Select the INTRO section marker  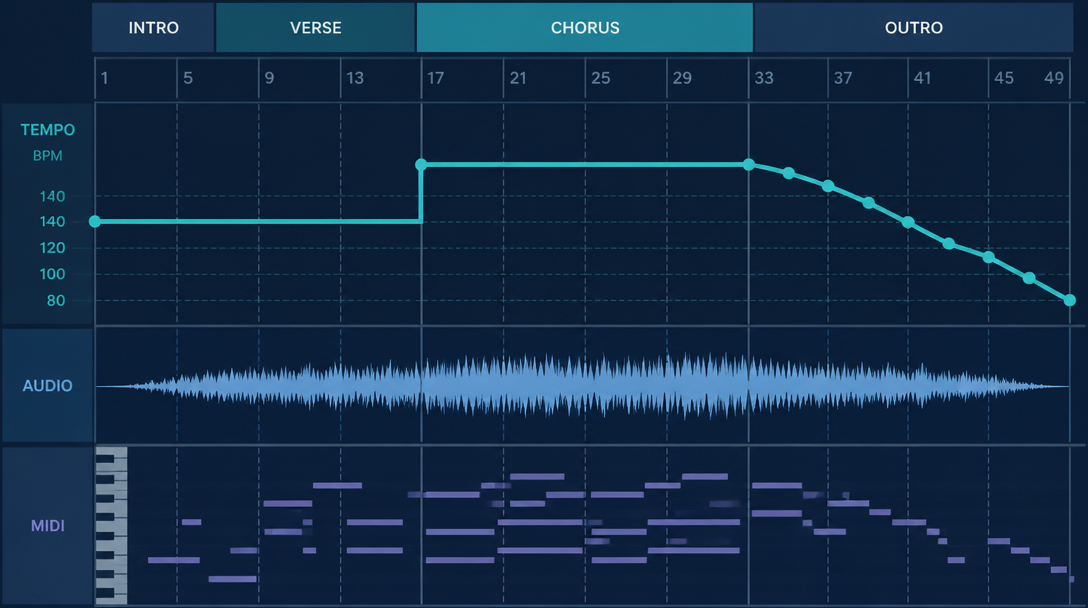[153, 28]
